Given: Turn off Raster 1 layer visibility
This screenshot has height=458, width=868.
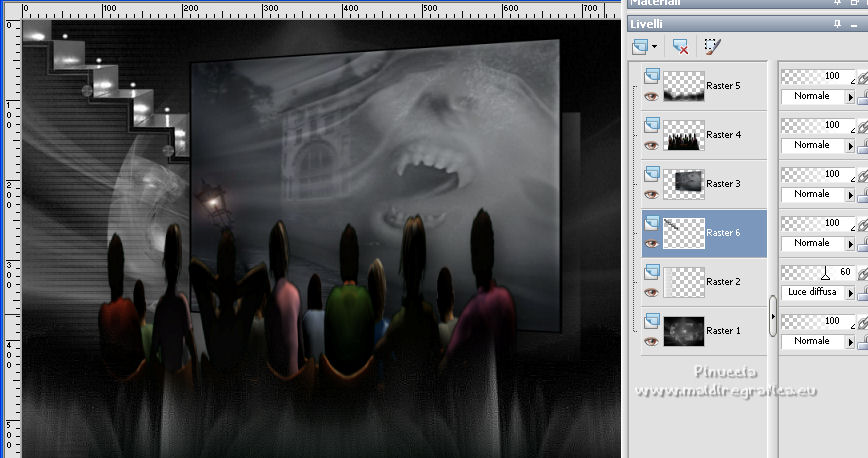Looking at the screenshot, I should [x=652, y=342].
